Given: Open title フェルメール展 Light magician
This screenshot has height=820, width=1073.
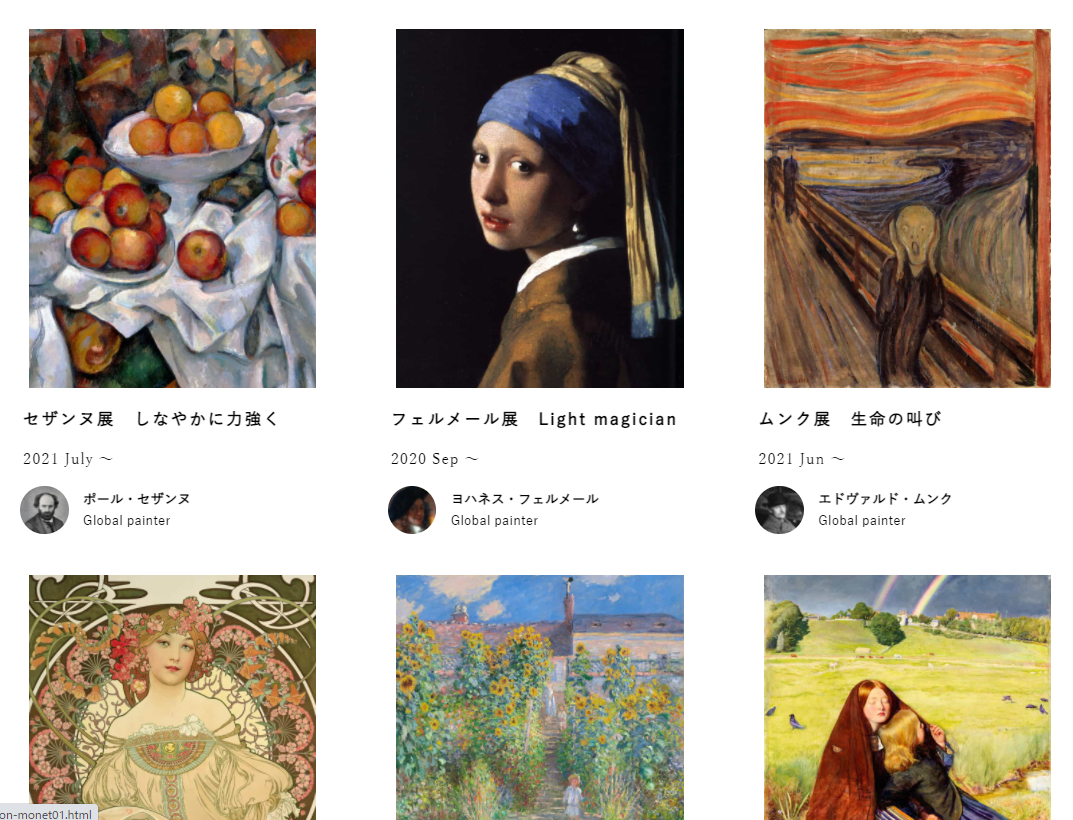Looking at the screenshot, I should [x=534, y=419].
